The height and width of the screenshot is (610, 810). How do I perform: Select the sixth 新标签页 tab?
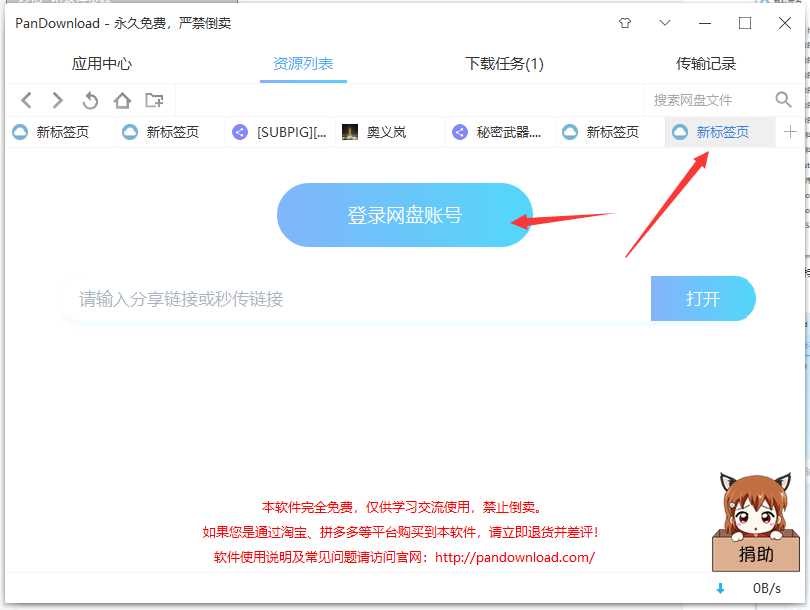pyautogui.click(x=611, y=132)
